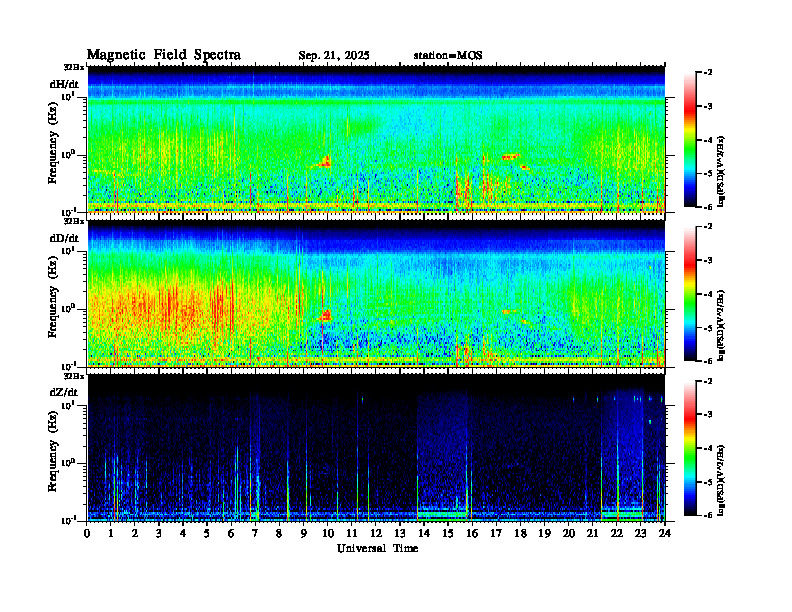Click the dZ/dt spectrogram plot
The image size is (792, 612).
376,447
